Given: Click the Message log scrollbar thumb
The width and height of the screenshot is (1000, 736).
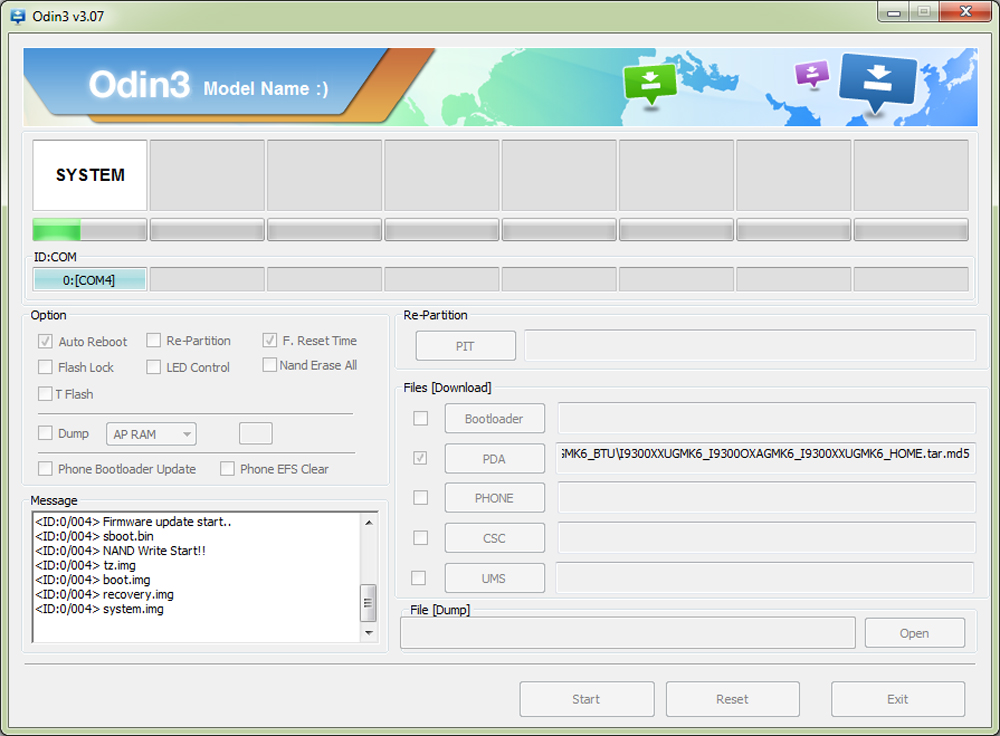Looking at the screenshot, I should click(x=368, y=602).
